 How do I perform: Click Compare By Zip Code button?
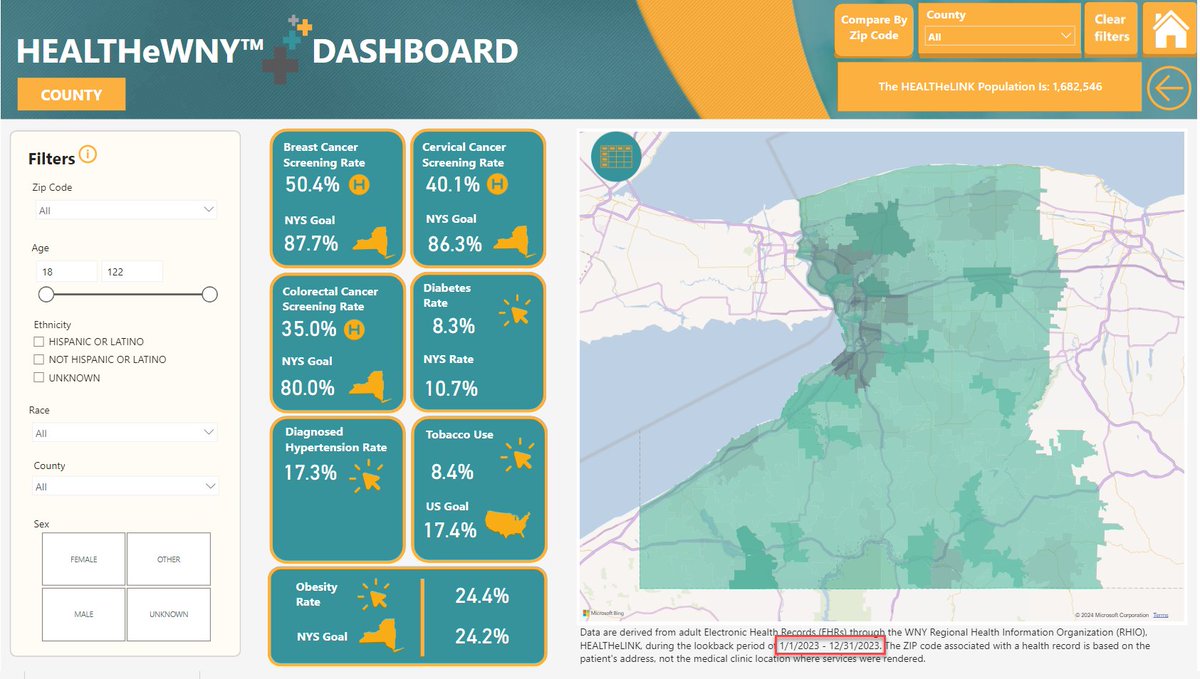[873, 28]
